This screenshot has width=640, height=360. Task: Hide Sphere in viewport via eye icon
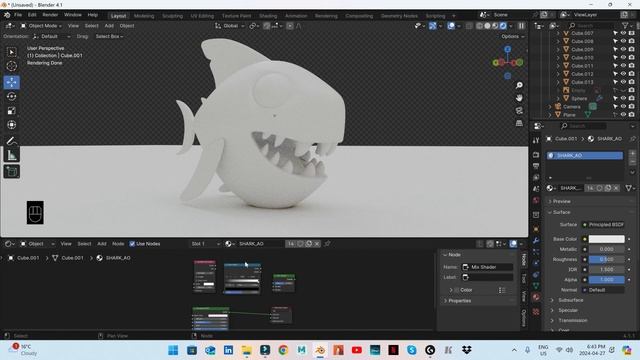click(x=623, y=98)
